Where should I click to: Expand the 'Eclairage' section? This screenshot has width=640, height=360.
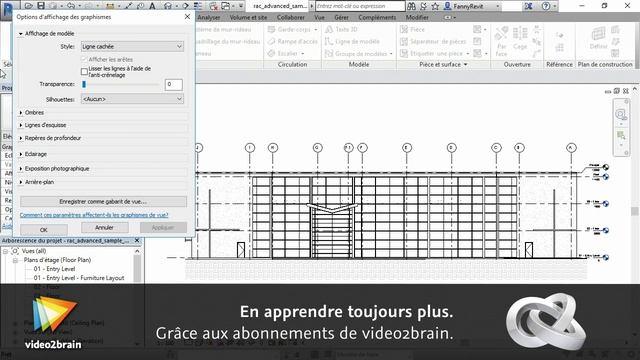21,154
